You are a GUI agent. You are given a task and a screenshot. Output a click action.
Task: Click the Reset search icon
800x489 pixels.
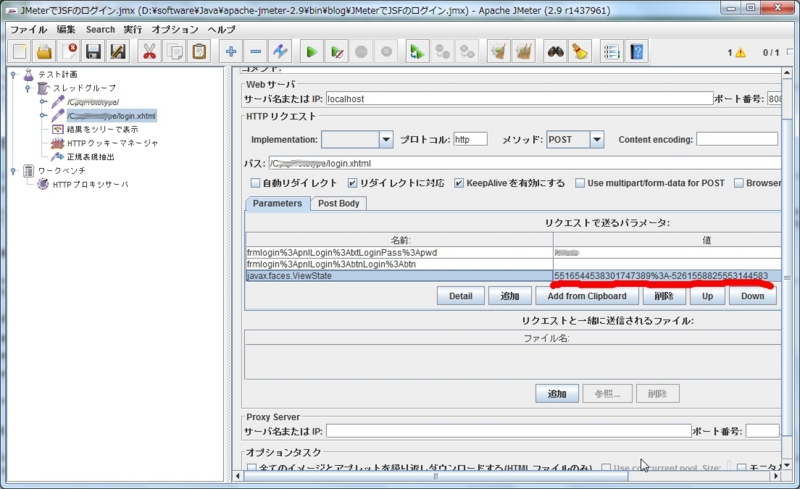[580, 52]
